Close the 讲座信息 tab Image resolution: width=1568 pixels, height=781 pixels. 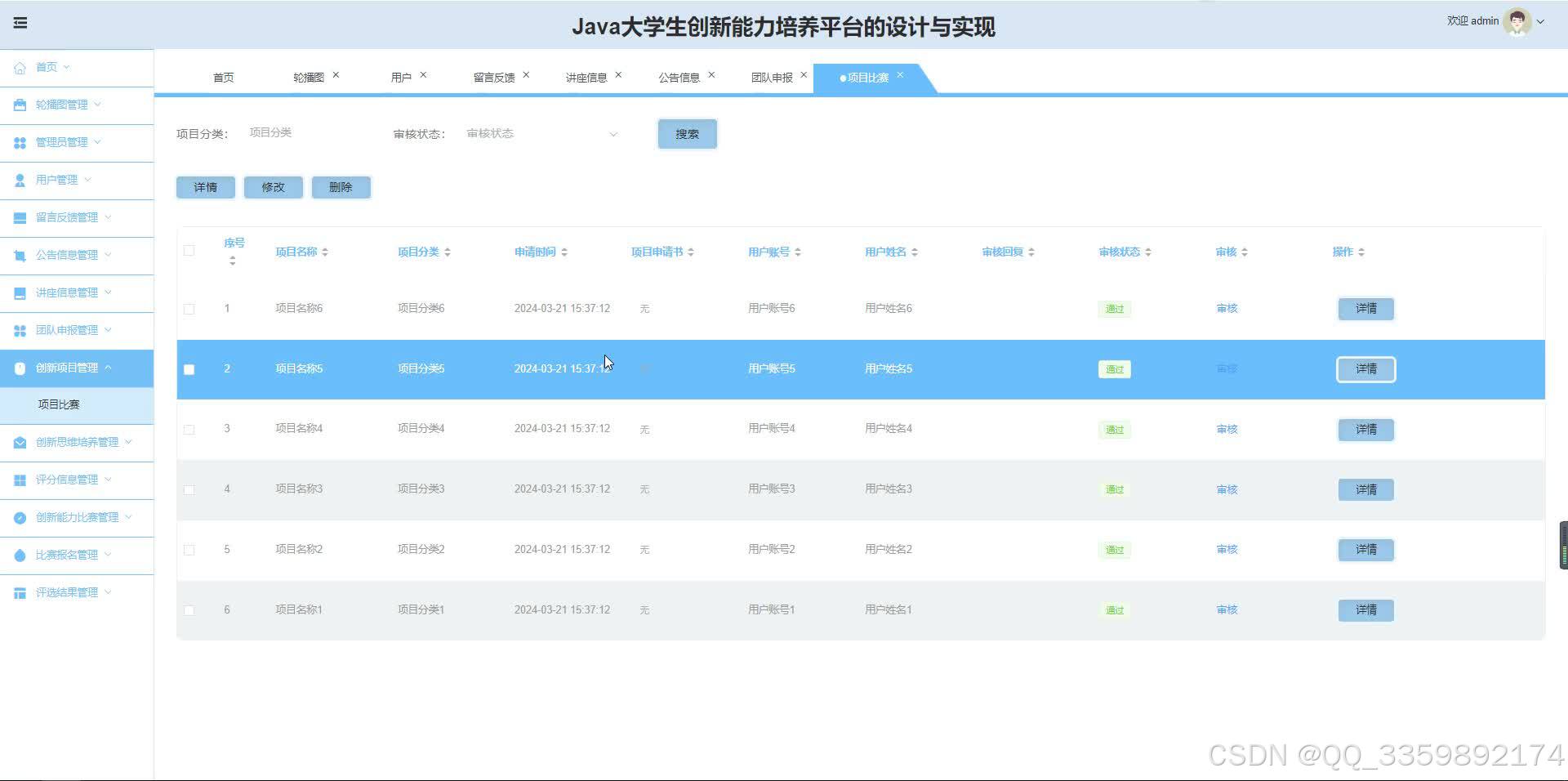point(618,75)
